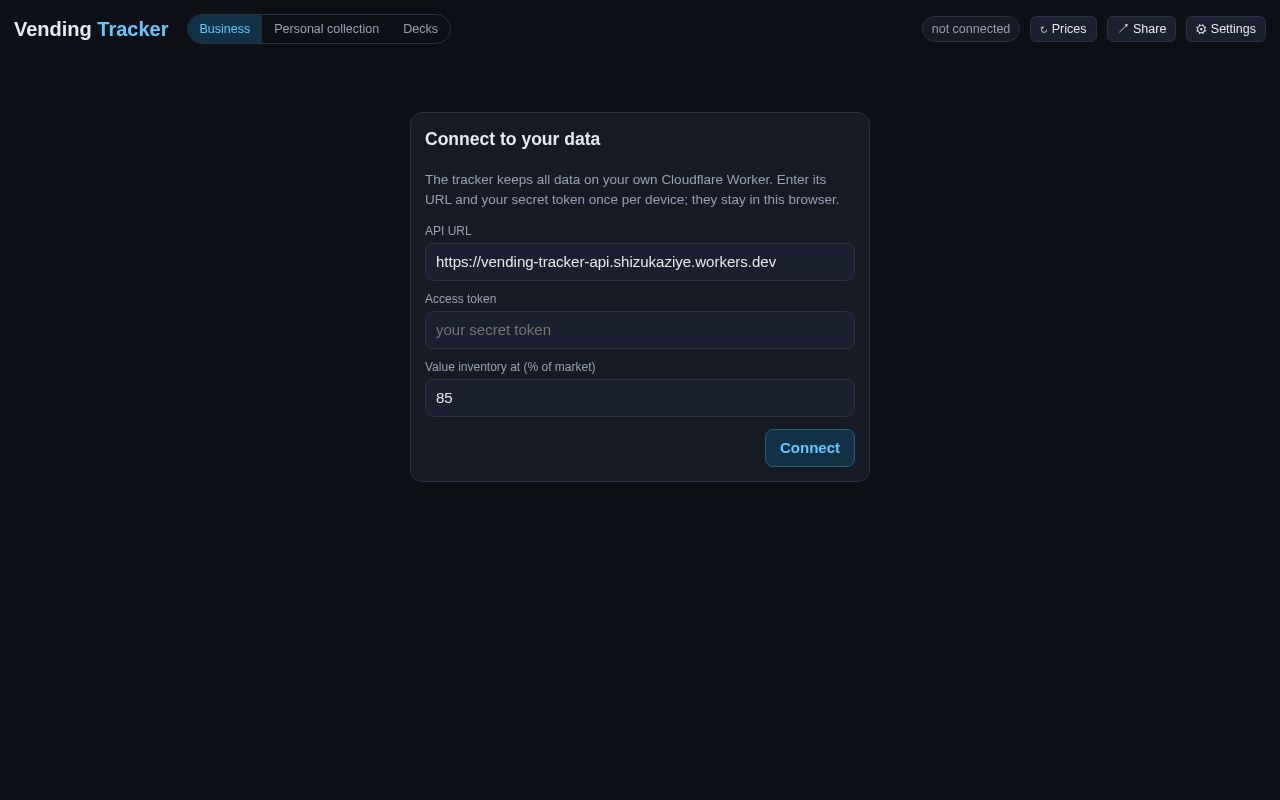Click the Connect button
This screenshot has height=800, width=1280.
810,448
